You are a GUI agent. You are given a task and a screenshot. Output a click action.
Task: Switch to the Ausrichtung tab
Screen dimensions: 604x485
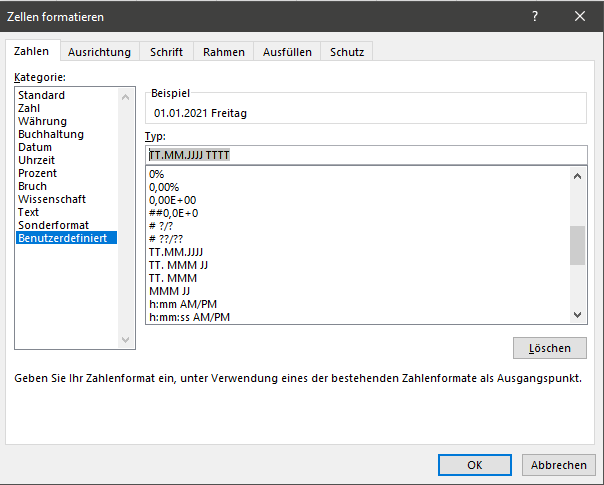click(x=99, y=52)
